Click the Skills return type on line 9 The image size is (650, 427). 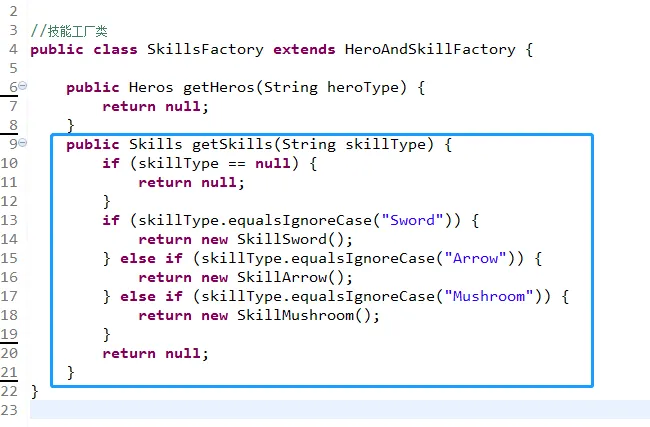(x=155, y=144)
